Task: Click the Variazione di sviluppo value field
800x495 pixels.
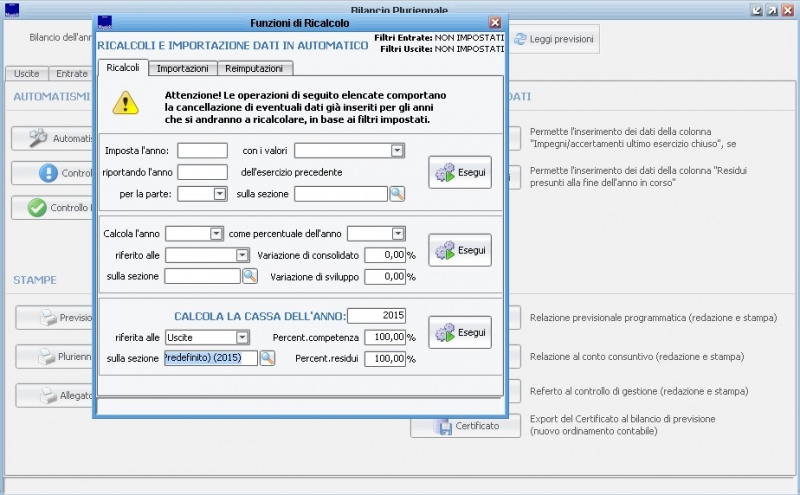Action: coord(385,277)
